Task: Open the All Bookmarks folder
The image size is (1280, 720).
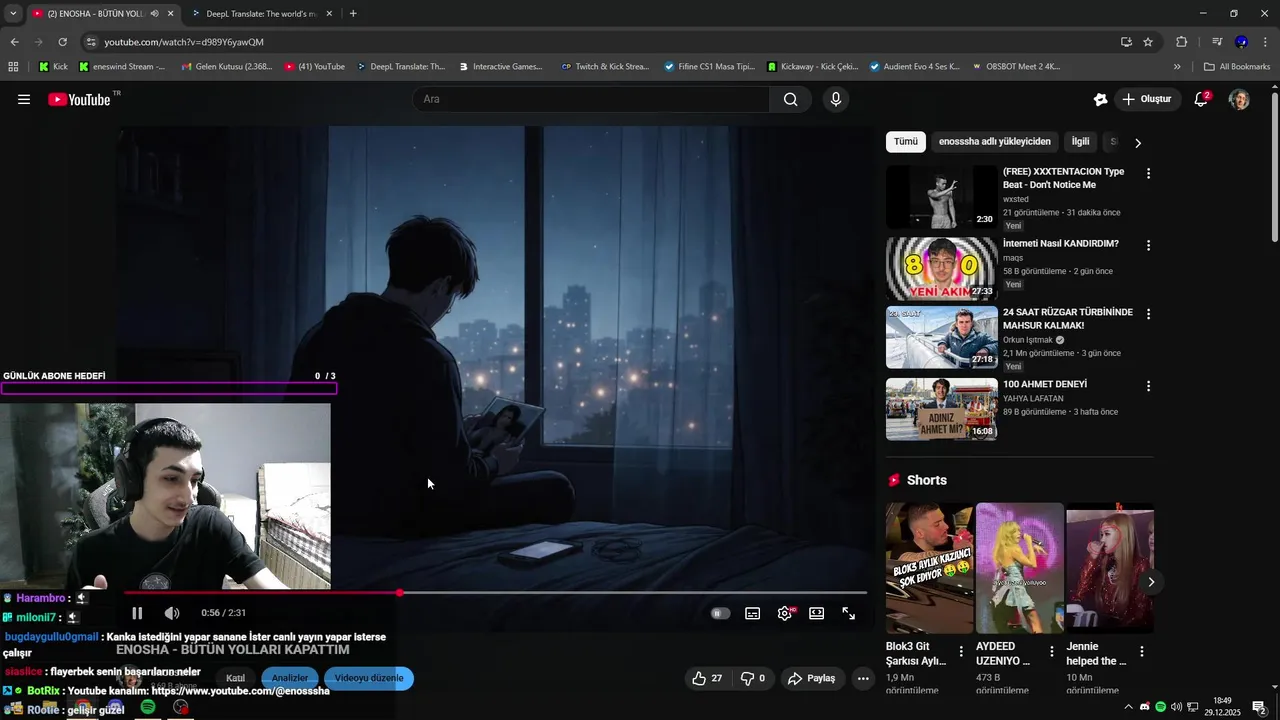Action: (1237, 67)
